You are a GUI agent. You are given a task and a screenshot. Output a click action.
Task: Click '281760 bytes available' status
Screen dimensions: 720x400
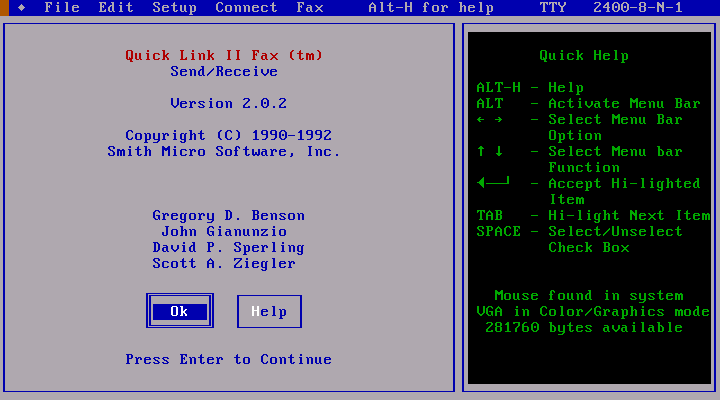584,327
